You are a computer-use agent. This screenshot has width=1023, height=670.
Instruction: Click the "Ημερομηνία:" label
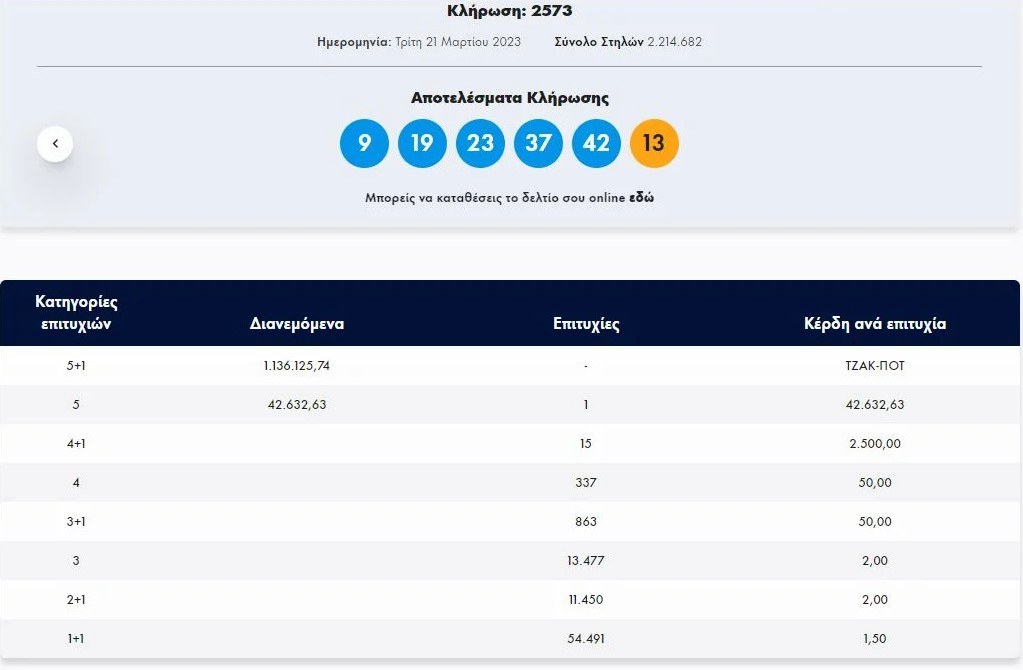[354, 42]
